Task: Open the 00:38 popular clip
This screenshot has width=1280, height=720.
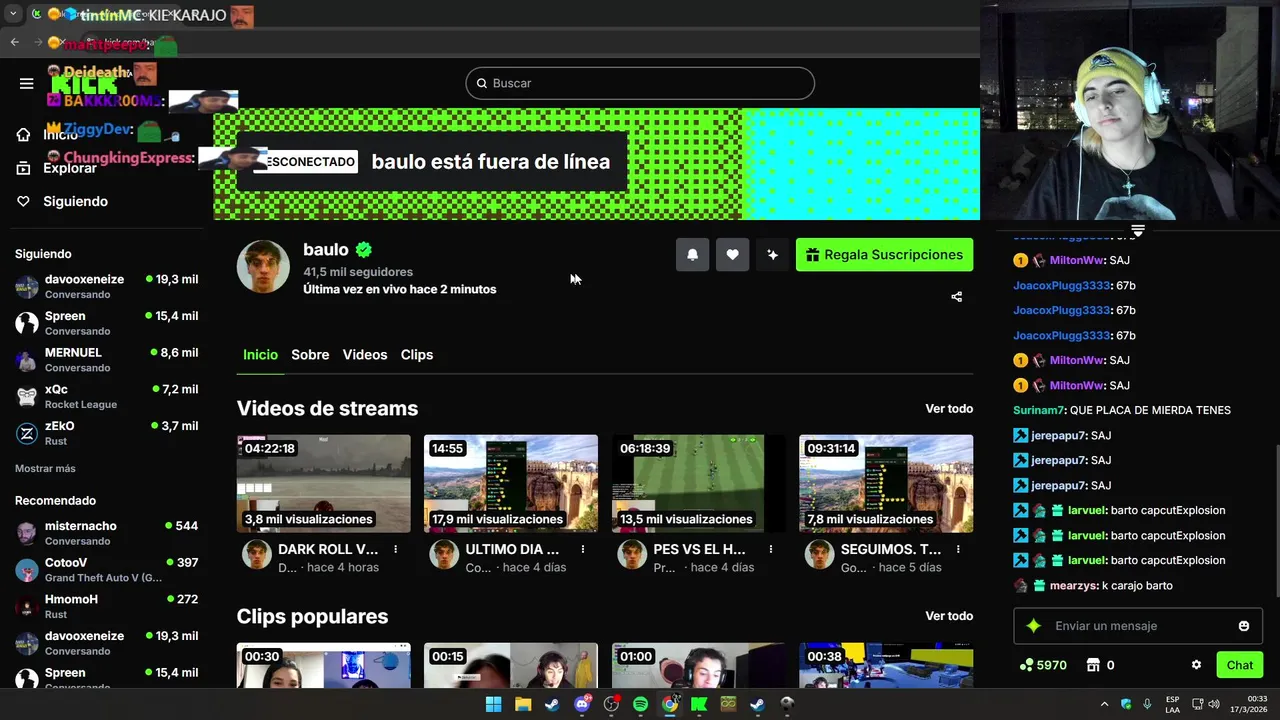Action: (x=886, y=665)
